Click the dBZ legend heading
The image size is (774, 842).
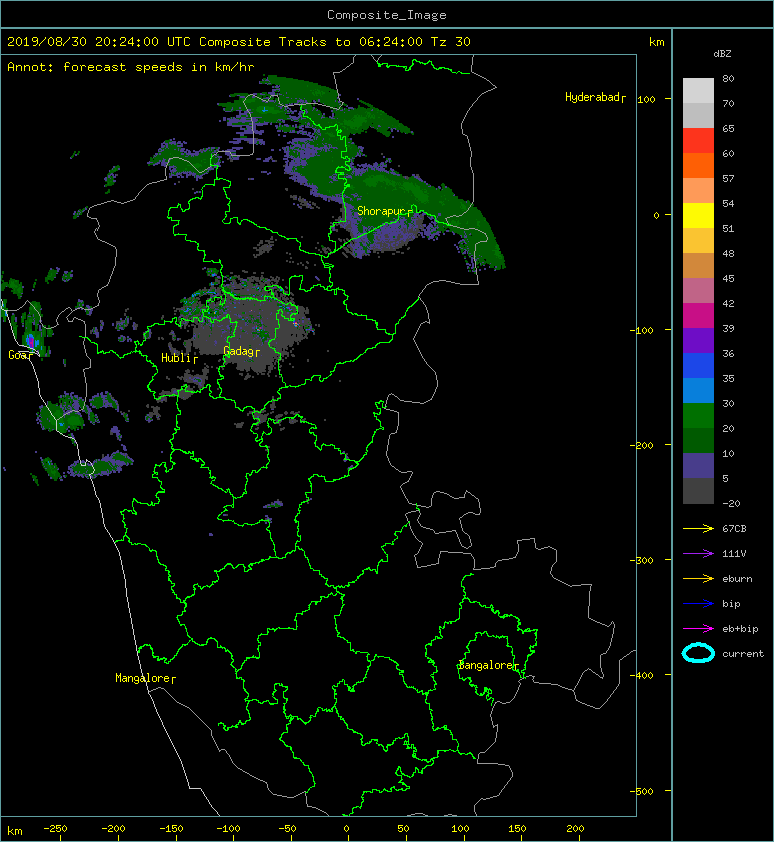tap(722, 54)
